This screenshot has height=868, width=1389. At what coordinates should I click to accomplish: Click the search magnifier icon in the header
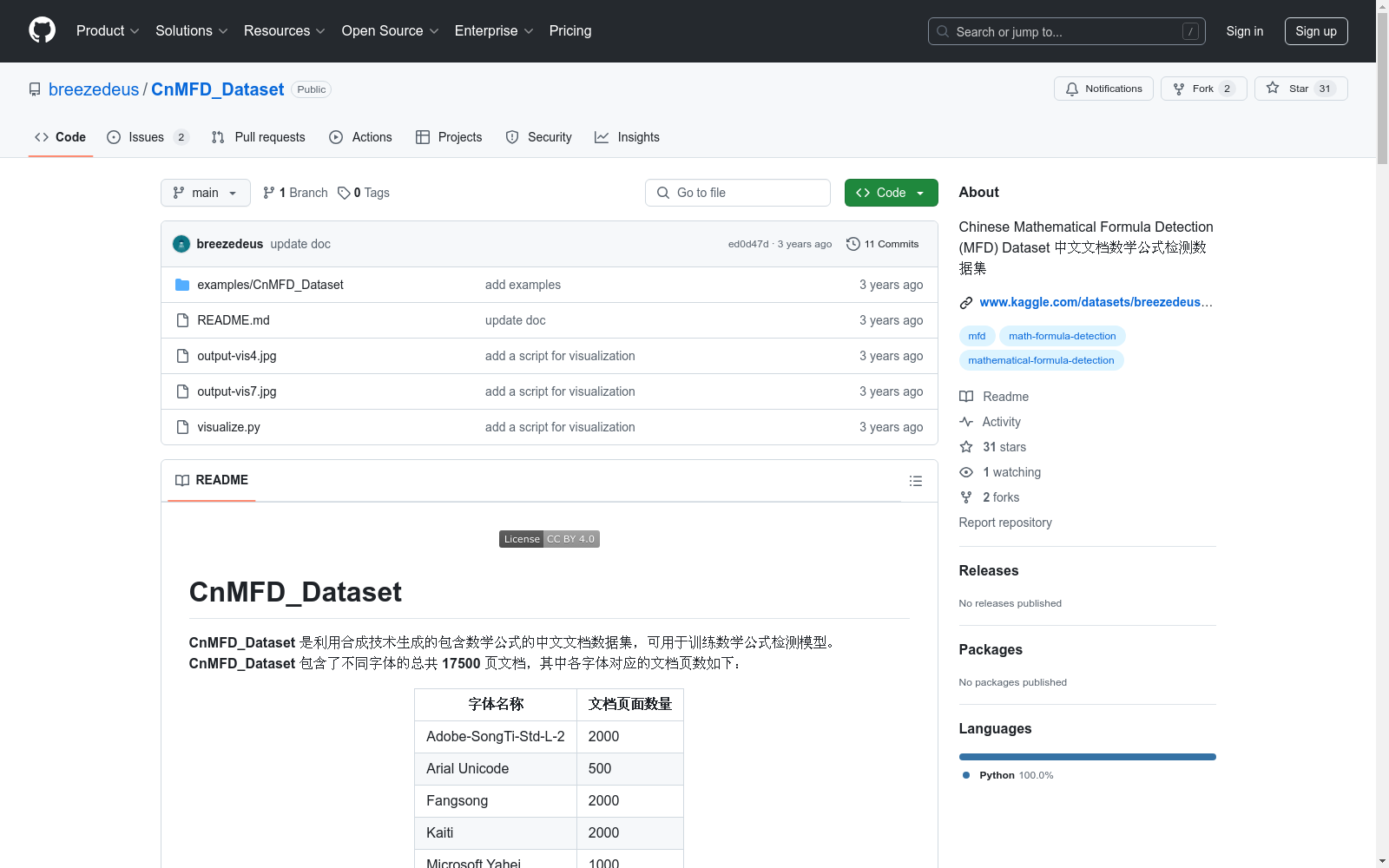click(943, 31)
